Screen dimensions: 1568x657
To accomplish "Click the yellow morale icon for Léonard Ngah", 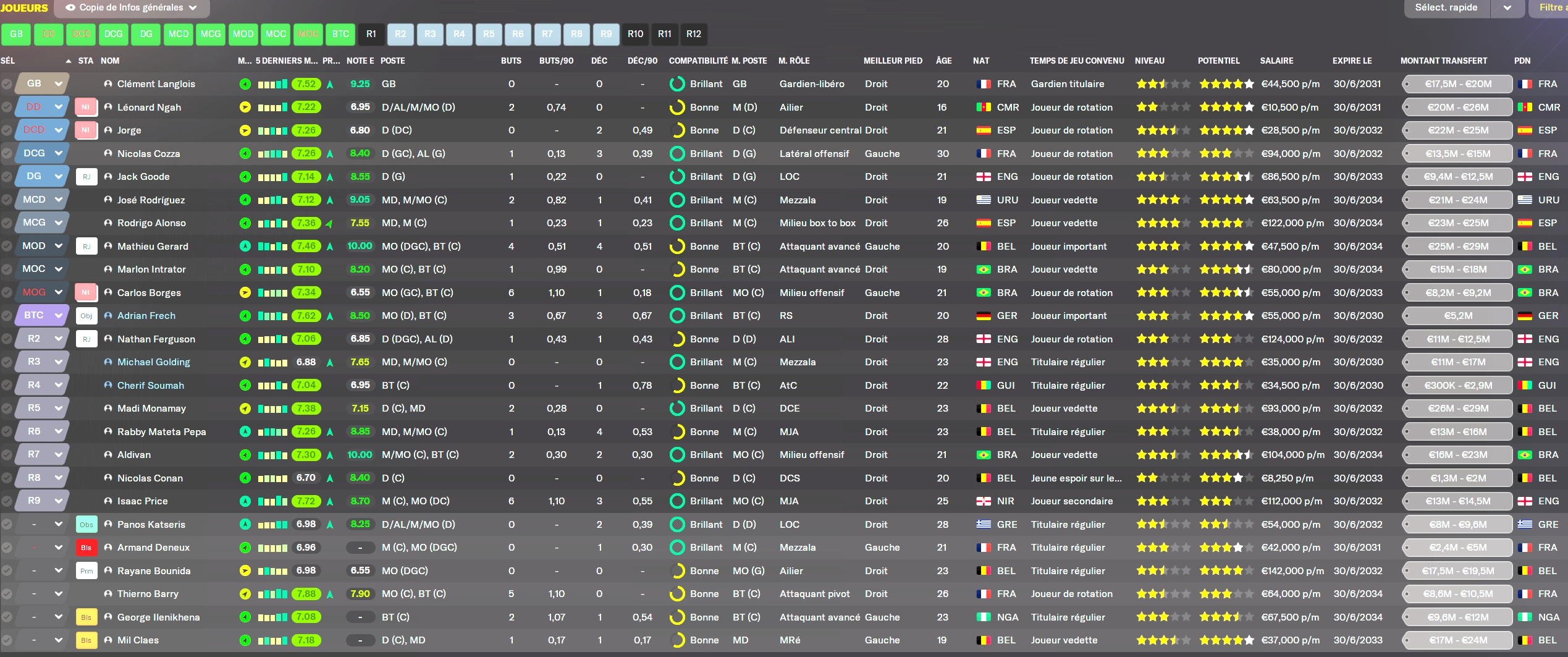I will coord(245,108).
